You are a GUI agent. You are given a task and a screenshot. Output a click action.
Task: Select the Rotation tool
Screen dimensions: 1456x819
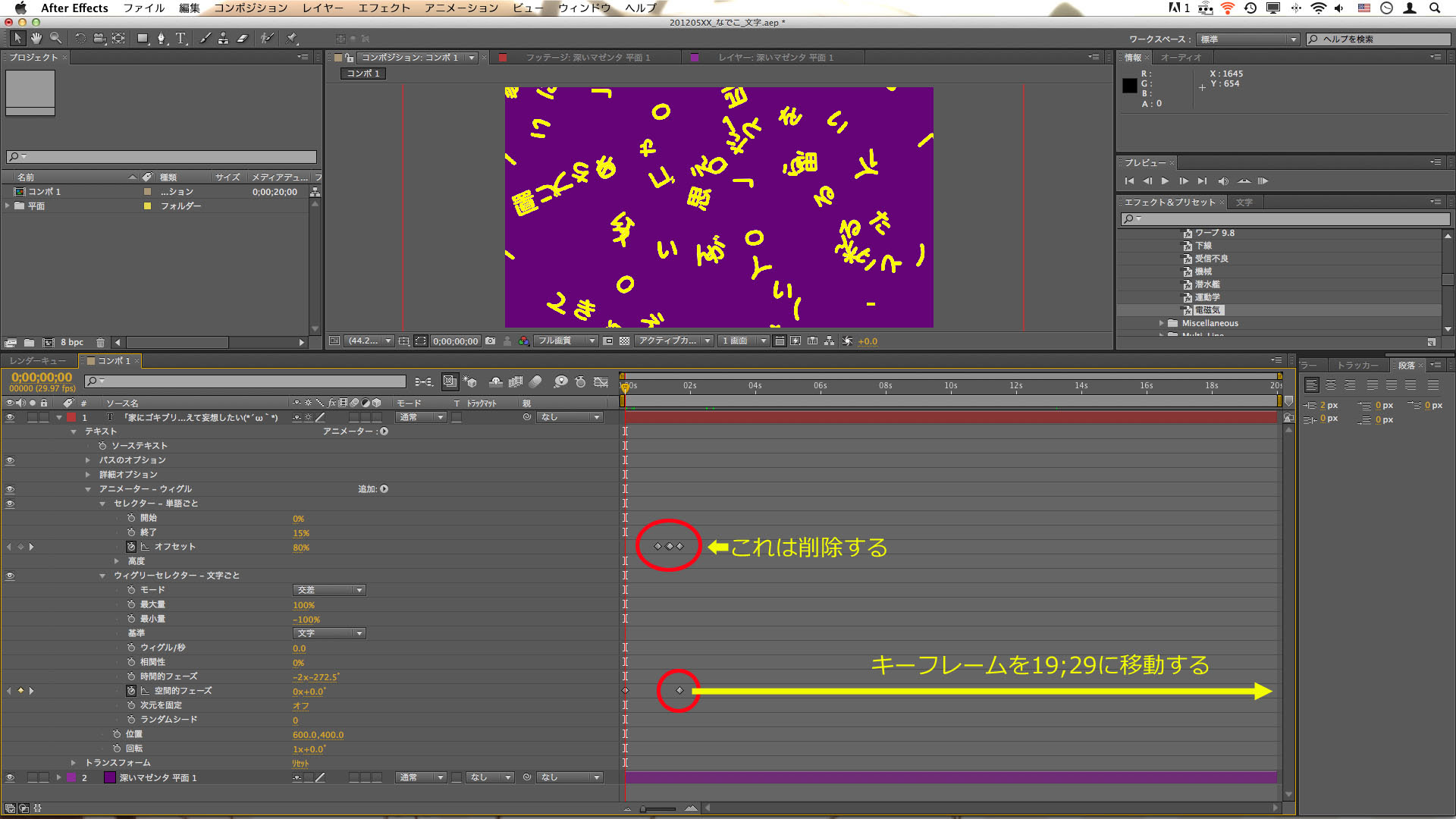coord(80,38)
